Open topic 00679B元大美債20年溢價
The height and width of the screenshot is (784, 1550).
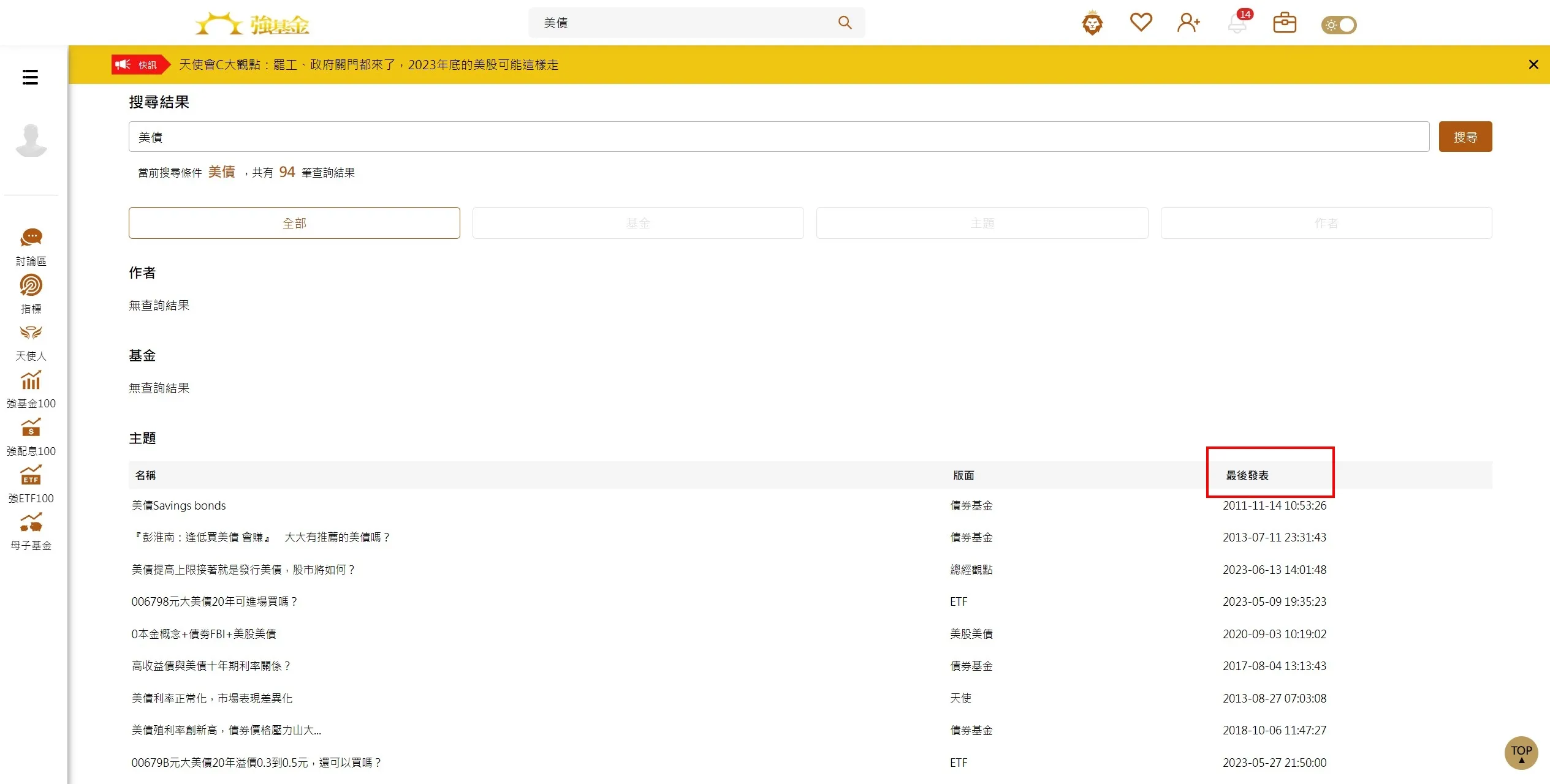click(256, 763)
